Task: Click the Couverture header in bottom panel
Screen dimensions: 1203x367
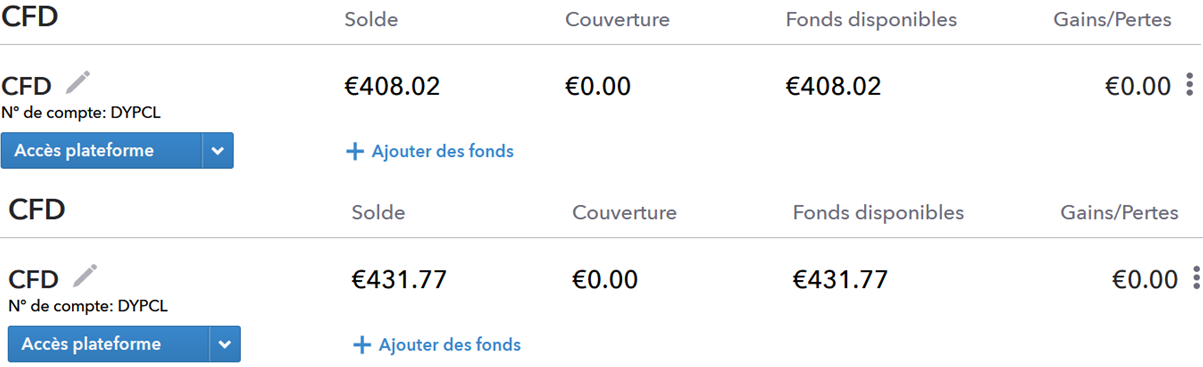Action: click(x=624, y=213)
